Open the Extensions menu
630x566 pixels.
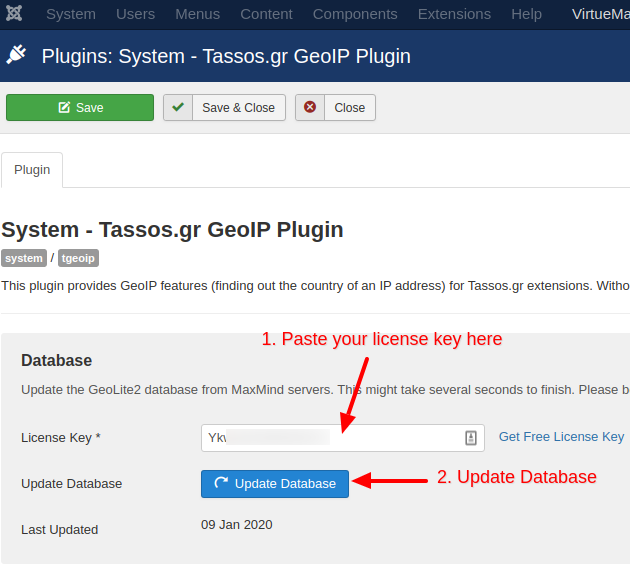454,14
